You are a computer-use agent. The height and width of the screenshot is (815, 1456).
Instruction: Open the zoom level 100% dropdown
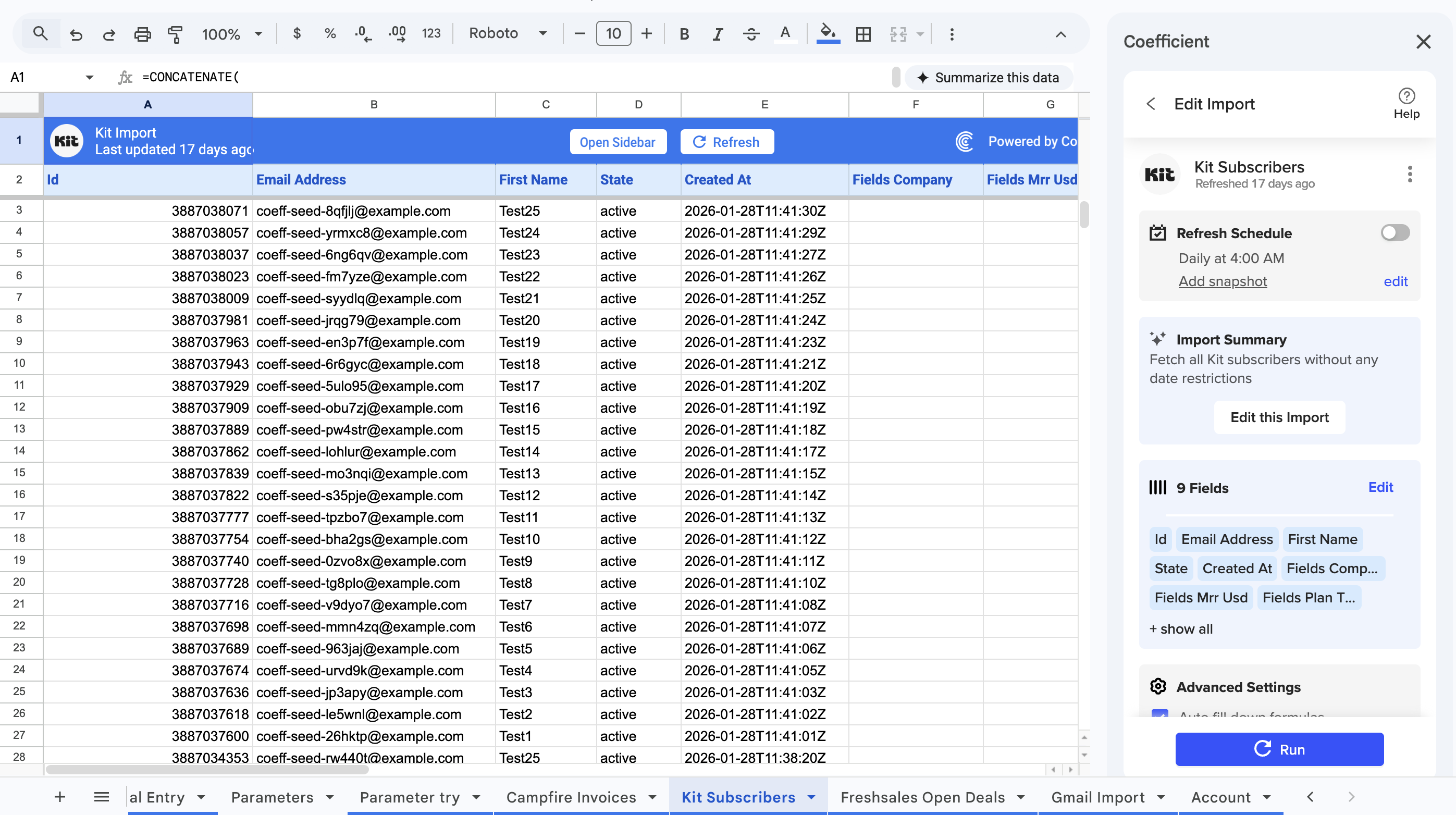[x=232, y=34]
